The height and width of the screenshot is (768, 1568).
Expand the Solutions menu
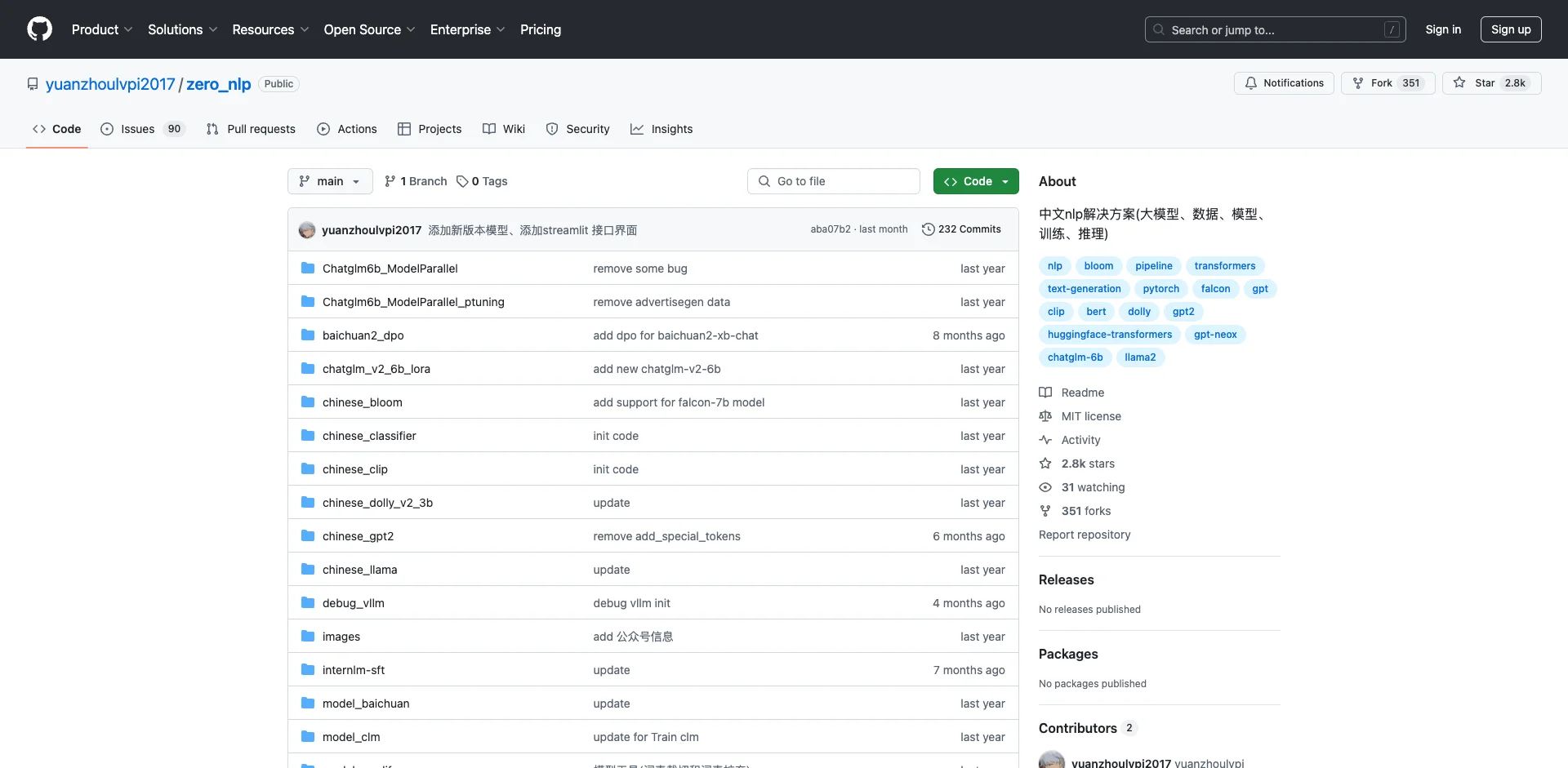(x=183, y=29)
